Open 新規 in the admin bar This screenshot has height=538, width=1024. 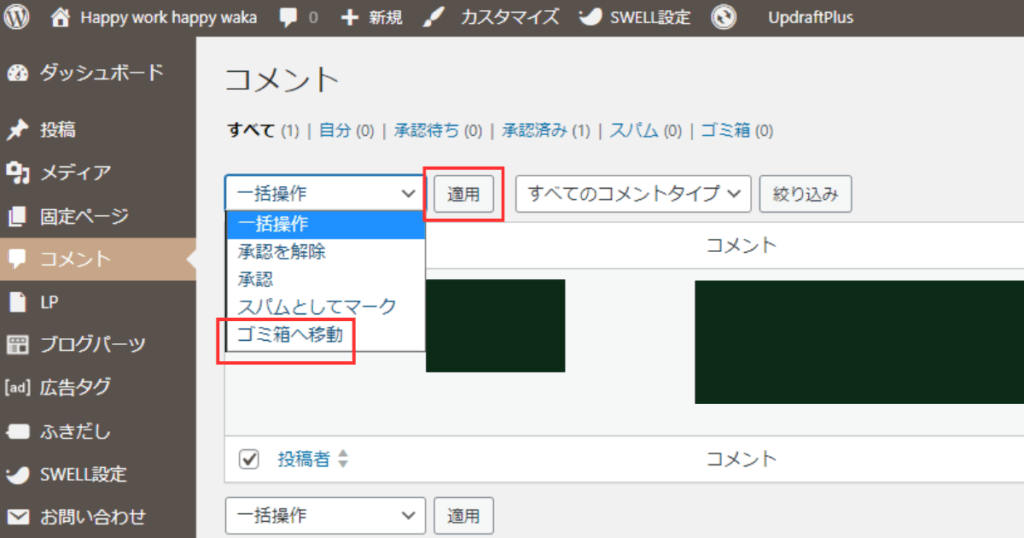[385, 18]
